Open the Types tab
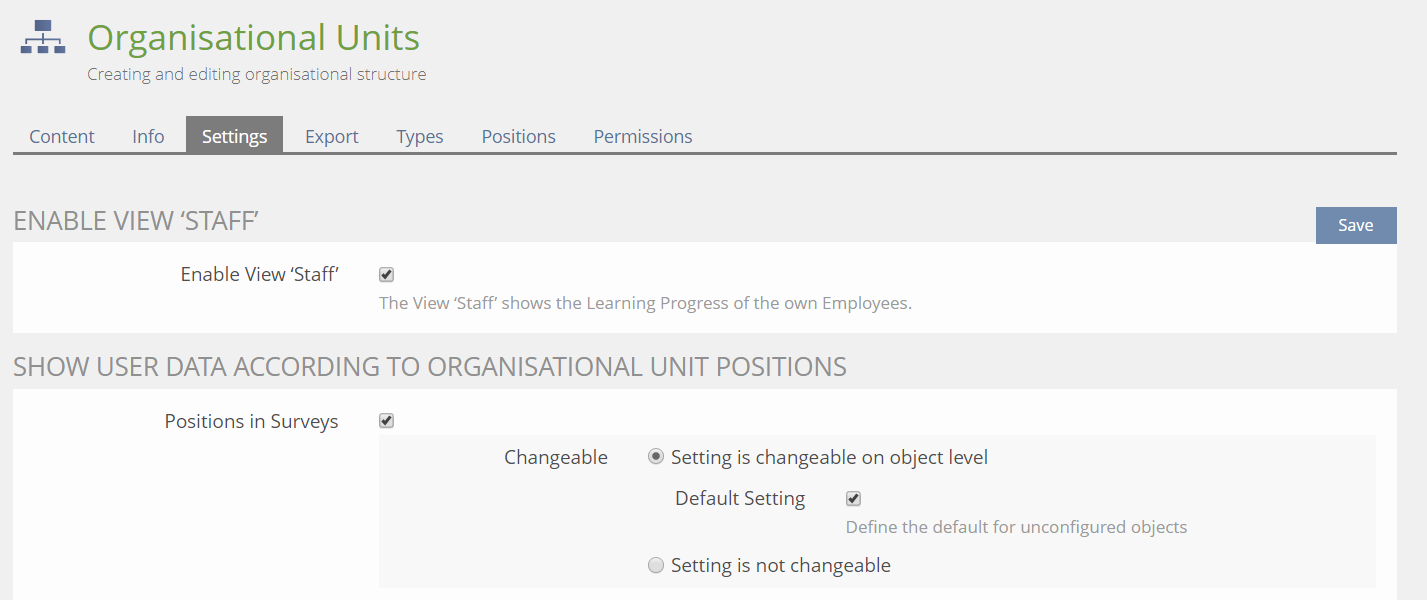Viewport: 1427px width, 600px height. tap(420, 136)
